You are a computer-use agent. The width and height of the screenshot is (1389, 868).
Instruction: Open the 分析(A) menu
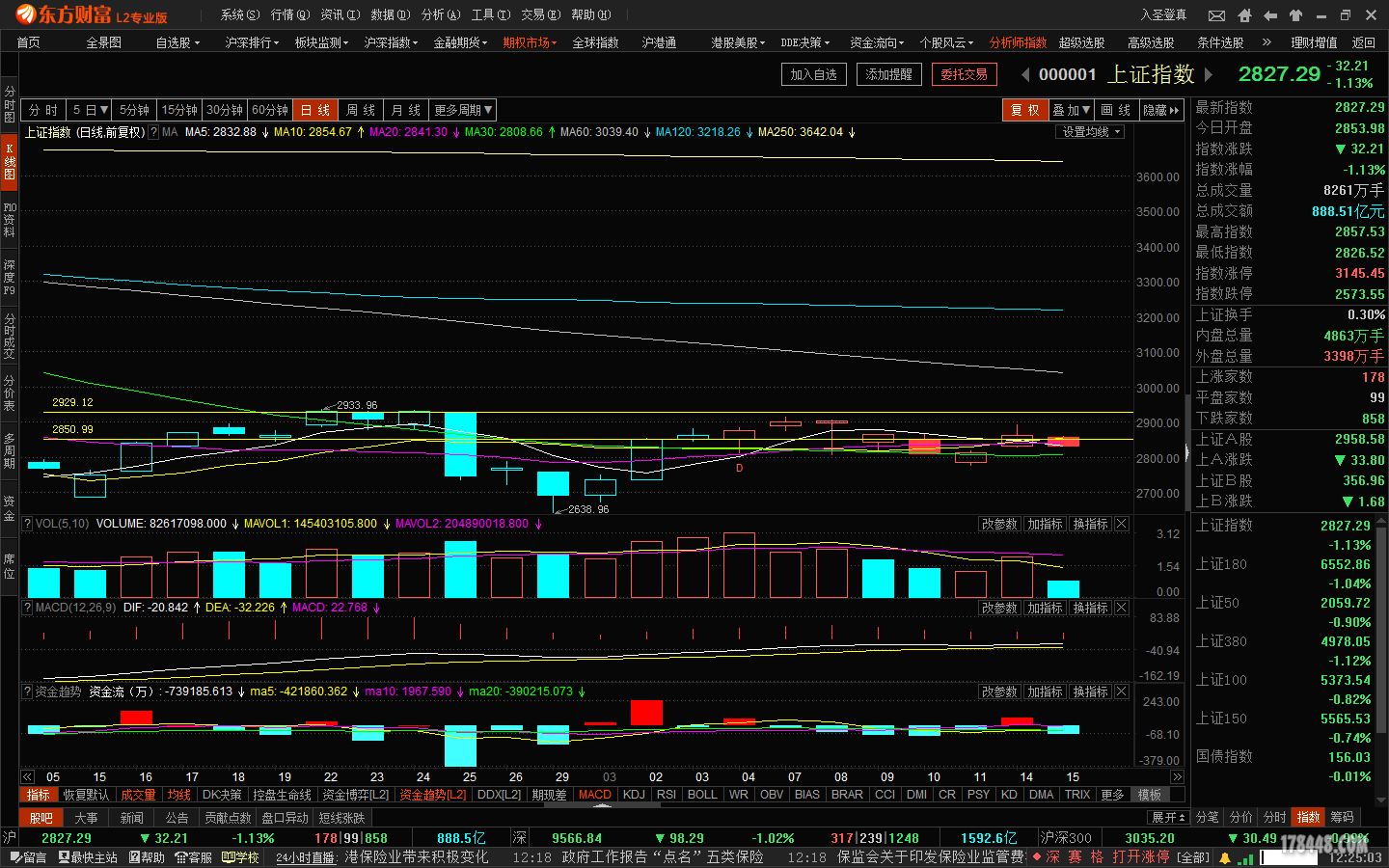440,14
